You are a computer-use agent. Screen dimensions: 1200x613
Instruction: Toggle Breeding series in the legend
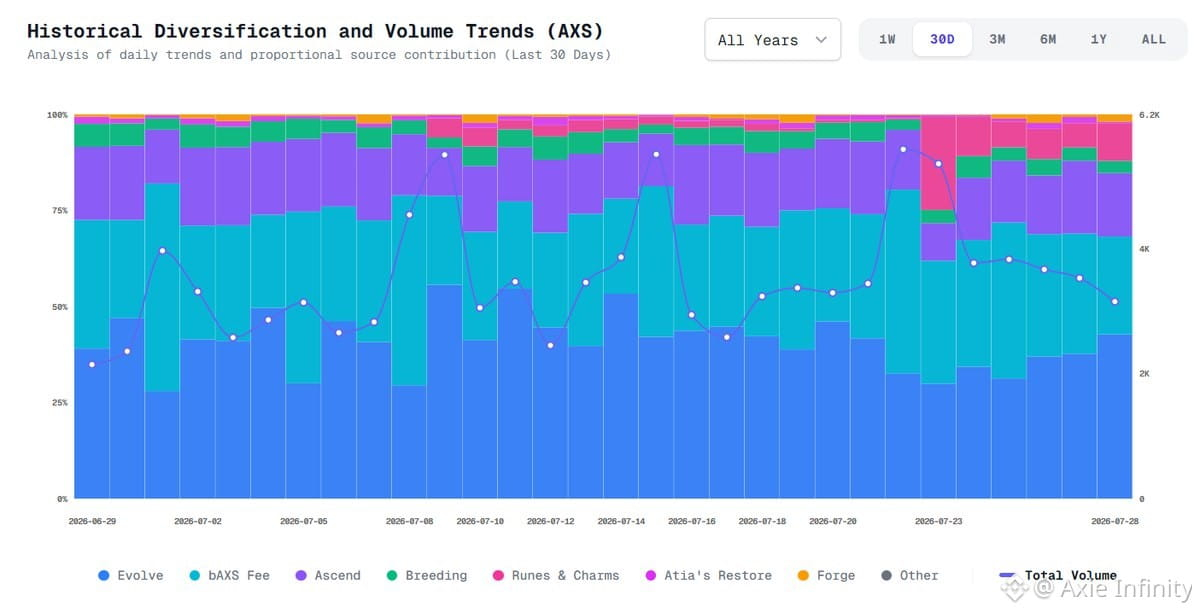(x=426, y=575)
